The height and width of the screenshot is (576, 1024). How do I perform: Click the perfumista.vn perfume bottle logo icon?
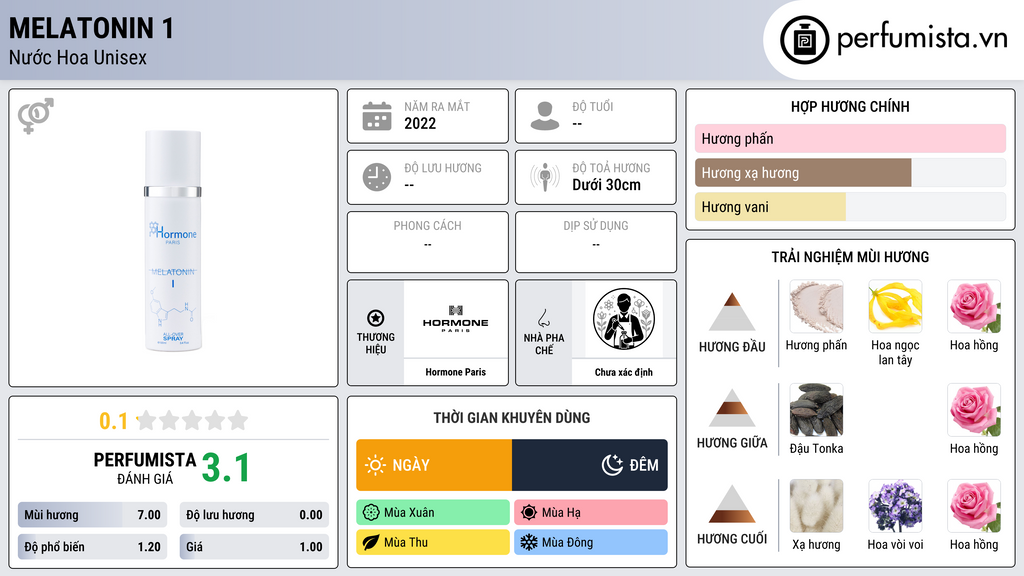pos(804,40)
